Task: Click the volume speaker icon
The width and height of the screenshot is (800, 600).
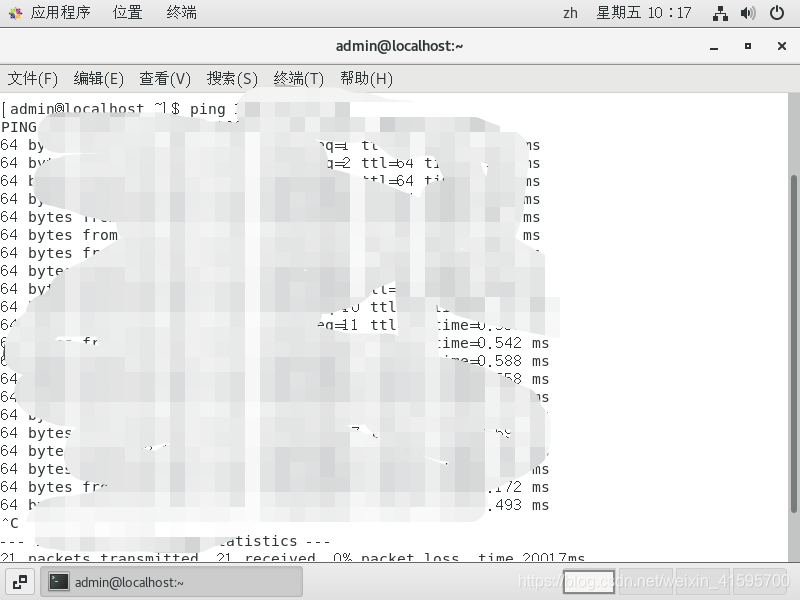Action: click(x=748, y=13)
